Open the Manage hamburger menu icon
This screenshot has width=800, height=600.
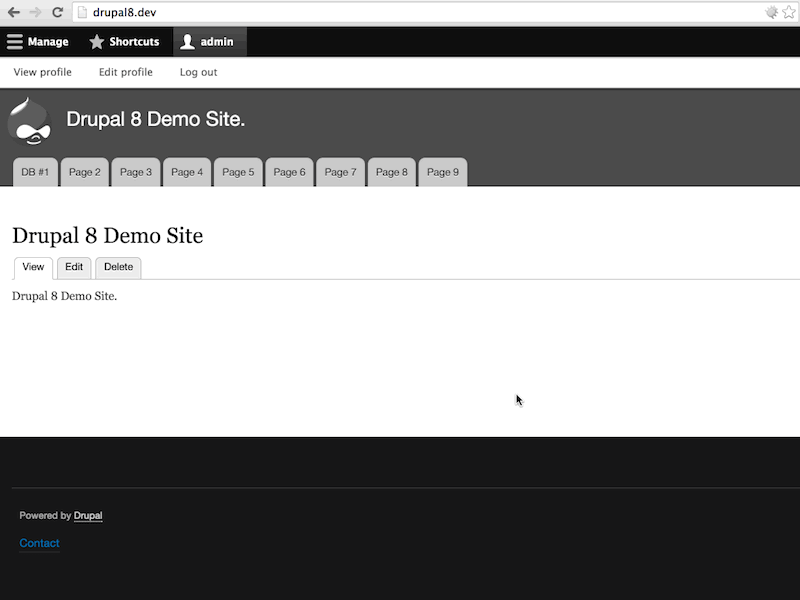13,41
